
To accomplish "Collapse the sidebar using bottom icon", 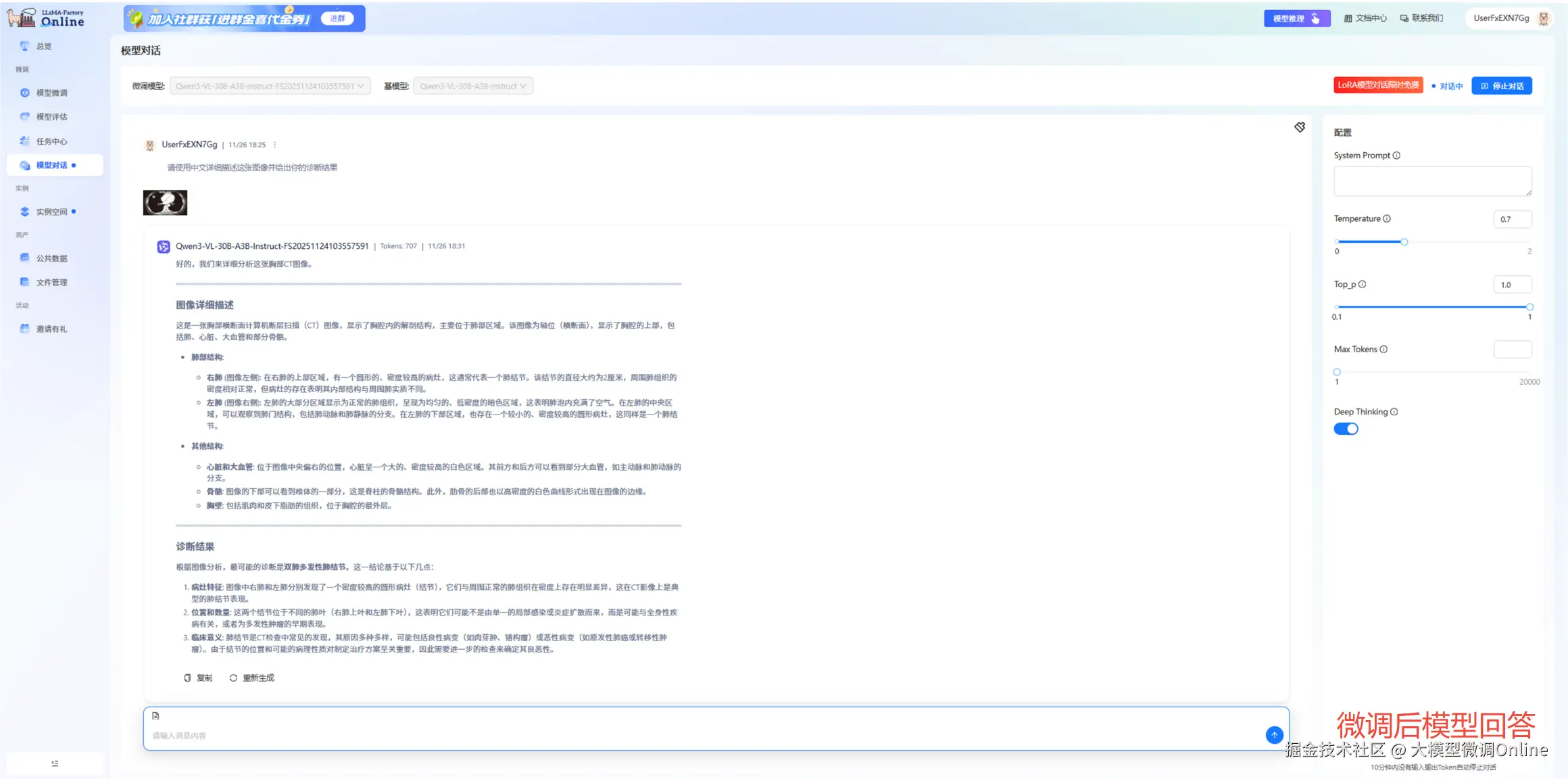I will [55, 763].
